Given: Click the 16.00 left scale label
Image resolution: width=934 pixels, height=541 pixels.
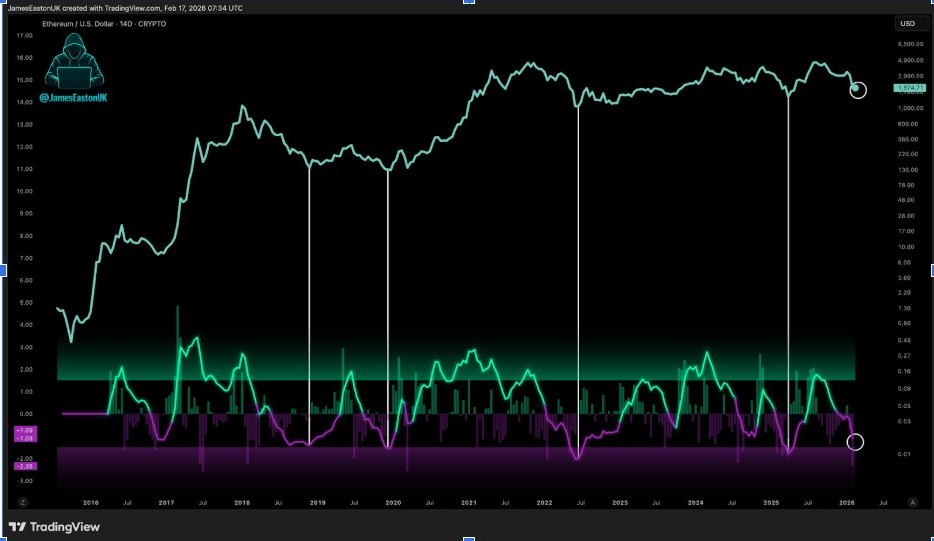Looking at the screenshot, I should point(24,58).
